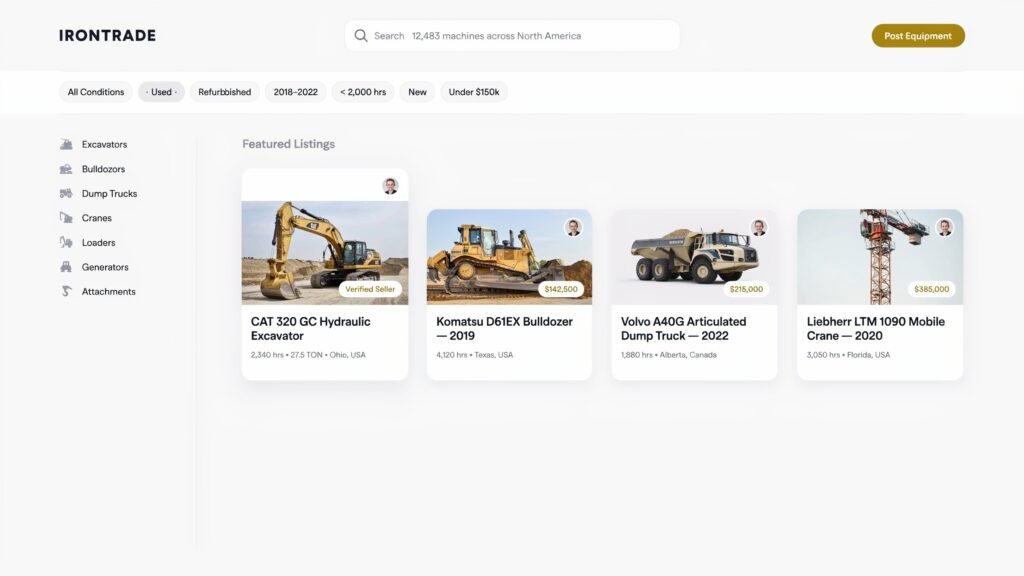The height and width of the screenshot is (576, 1024).
Task: Open CAT 320 GC Hydraulic Excavator title
Action: [311, 328]
